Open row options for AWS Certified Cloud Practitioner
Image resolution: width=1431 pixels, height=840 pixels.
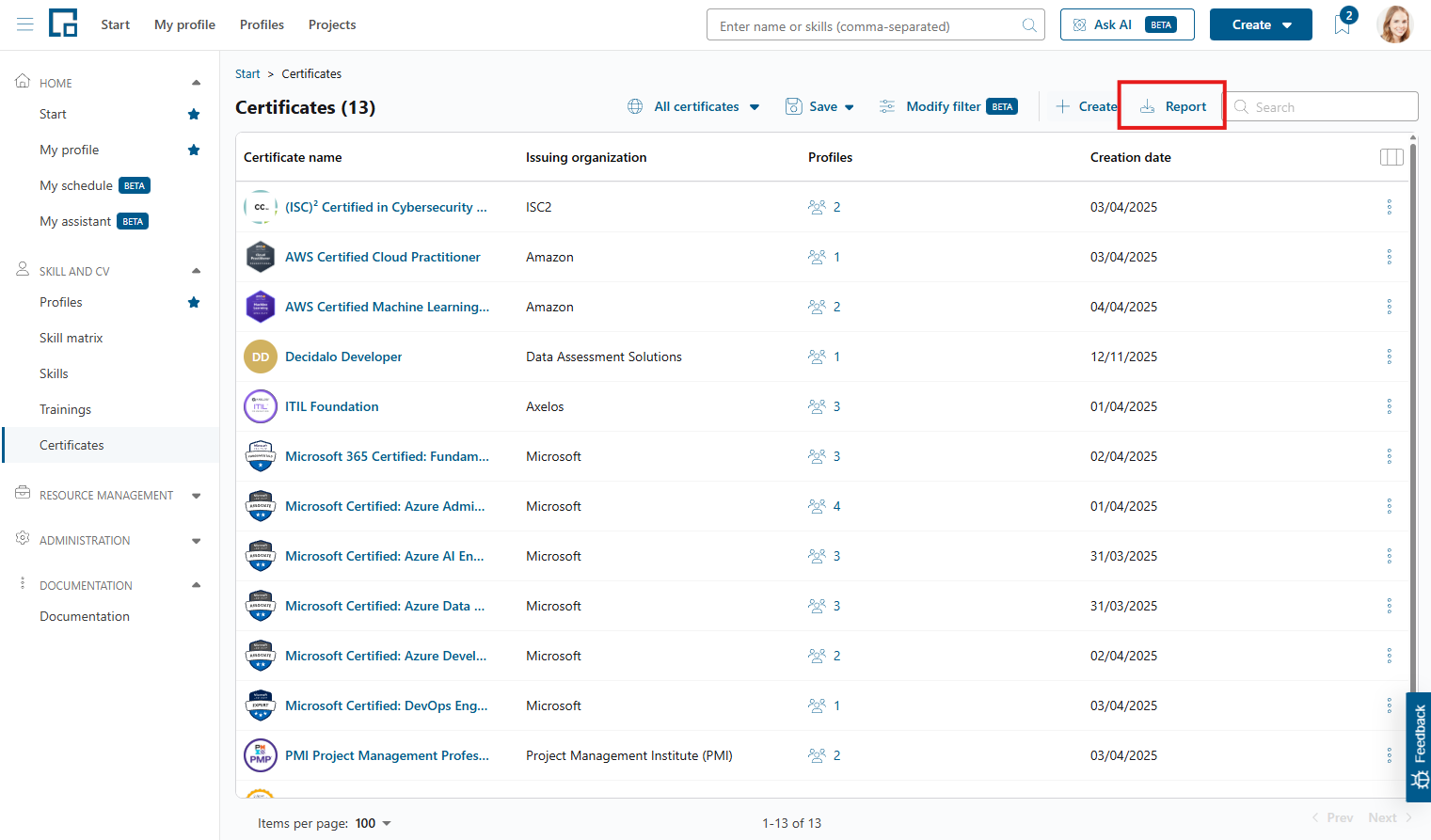1389,257
